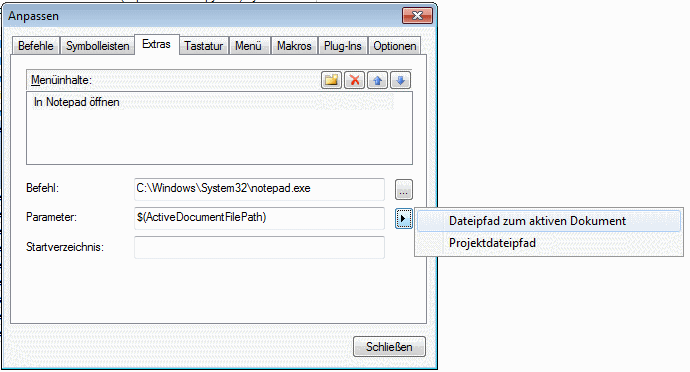Select the Extras tab
690x372 pixels.
click(156, 44)
